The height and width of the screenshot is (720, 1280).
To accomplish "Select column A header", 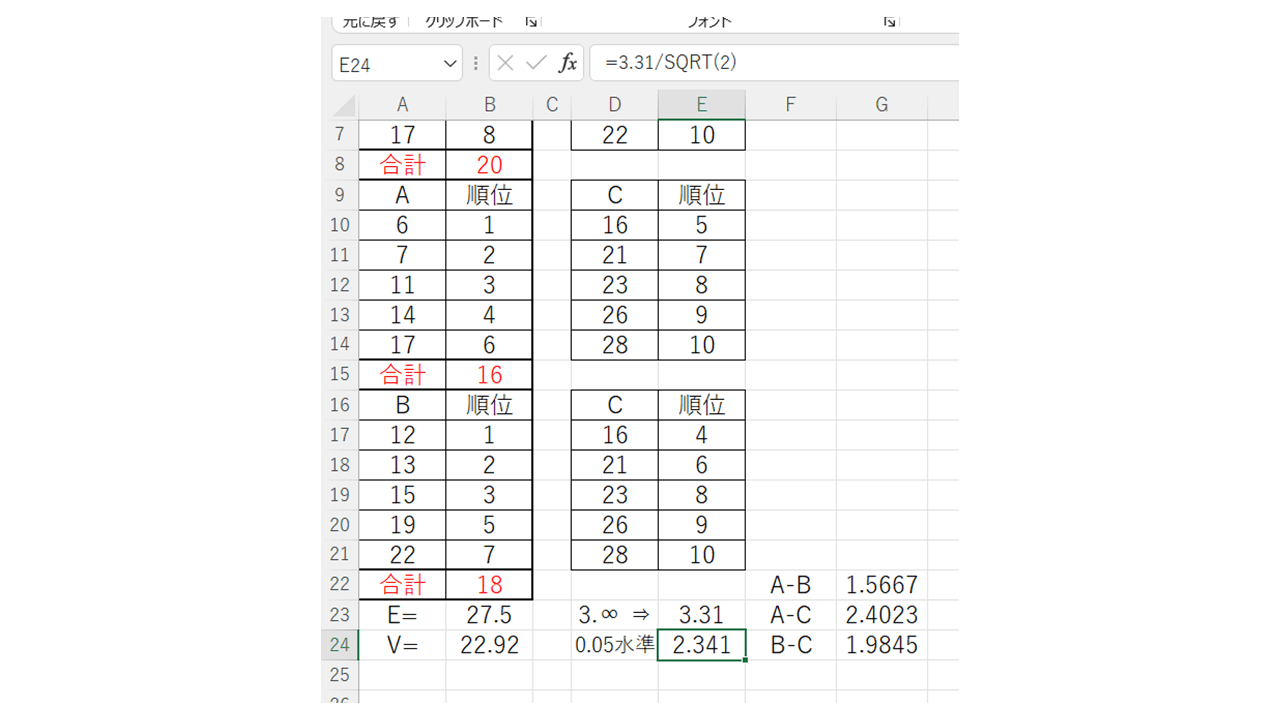I will (x=402, y=105).
